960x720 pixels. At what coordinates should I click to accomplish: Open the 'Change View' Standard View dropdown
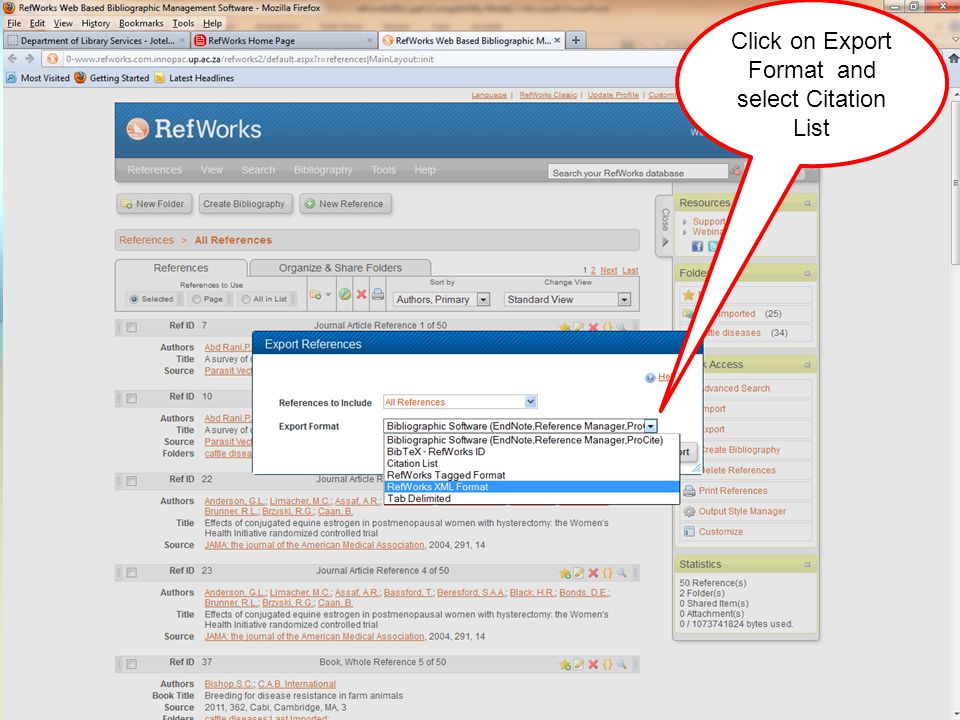(567, 299)
